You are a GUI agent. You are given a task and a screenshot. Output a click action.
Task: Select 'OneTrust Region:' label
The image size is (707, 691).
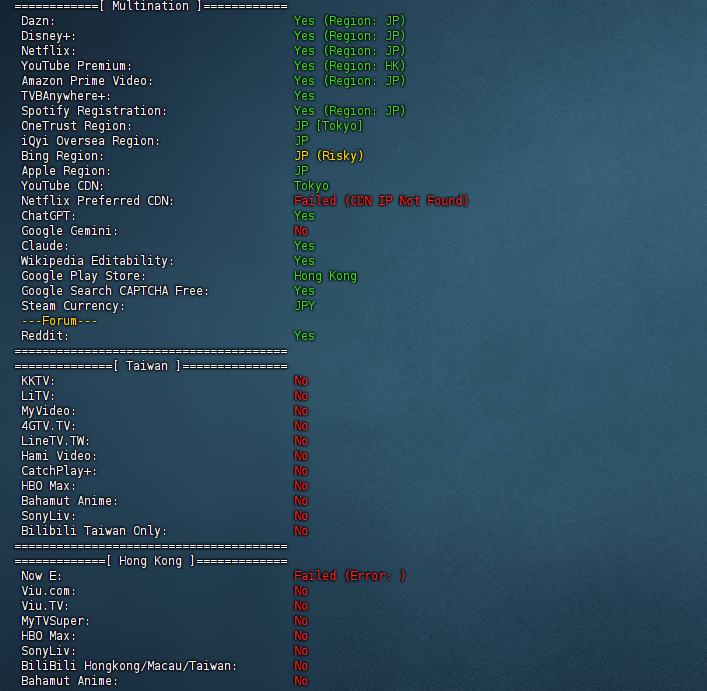pyautogui.click(x=76, y=126)
